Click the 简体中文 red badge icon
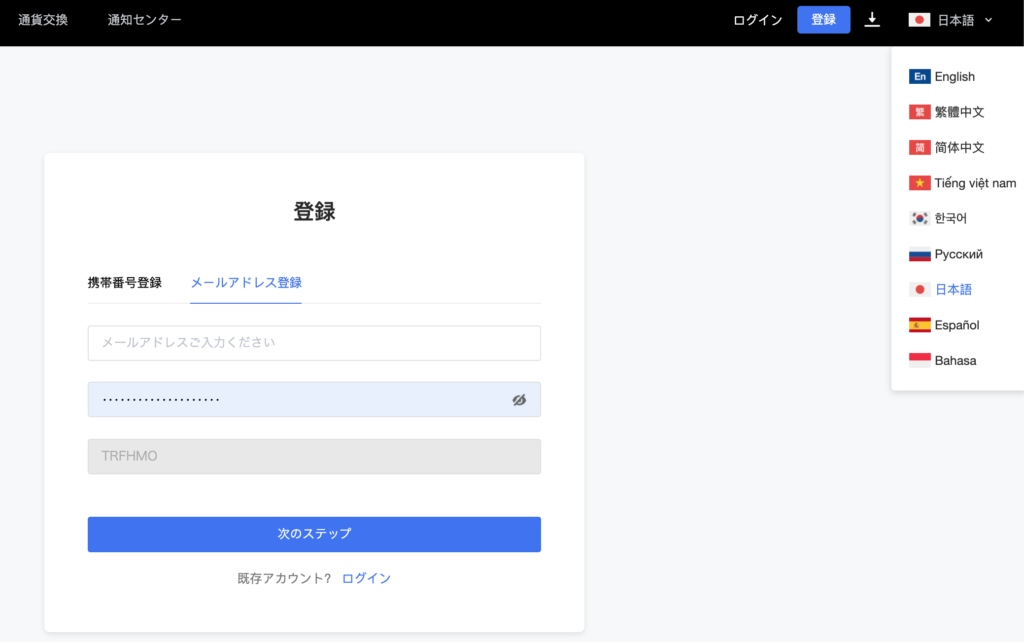The image size is (1024, 642). [920, 148]
